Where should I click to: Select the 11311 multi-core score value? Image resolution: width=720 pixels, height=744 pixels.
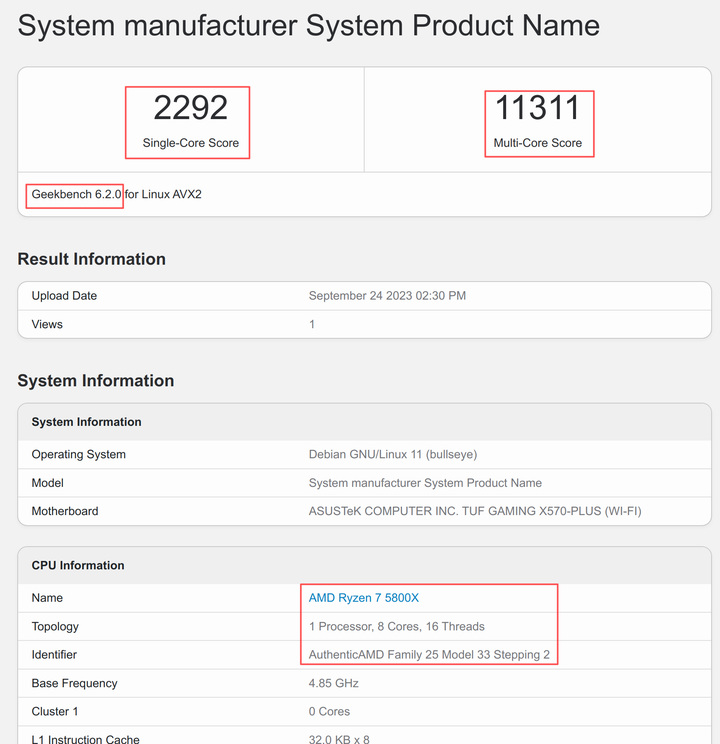pos(538,108)
